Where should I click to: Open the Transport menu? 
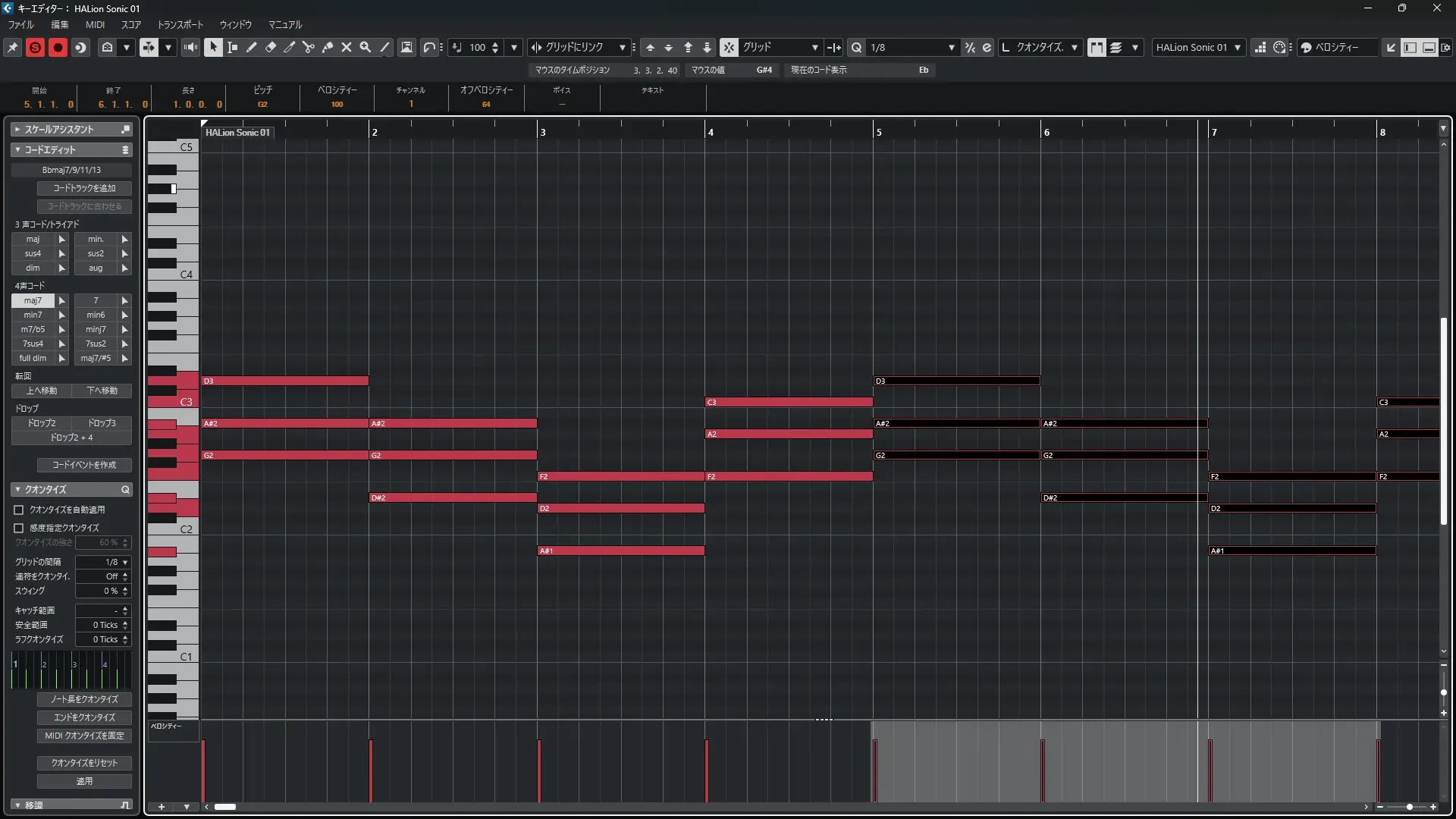click(180, 24)
